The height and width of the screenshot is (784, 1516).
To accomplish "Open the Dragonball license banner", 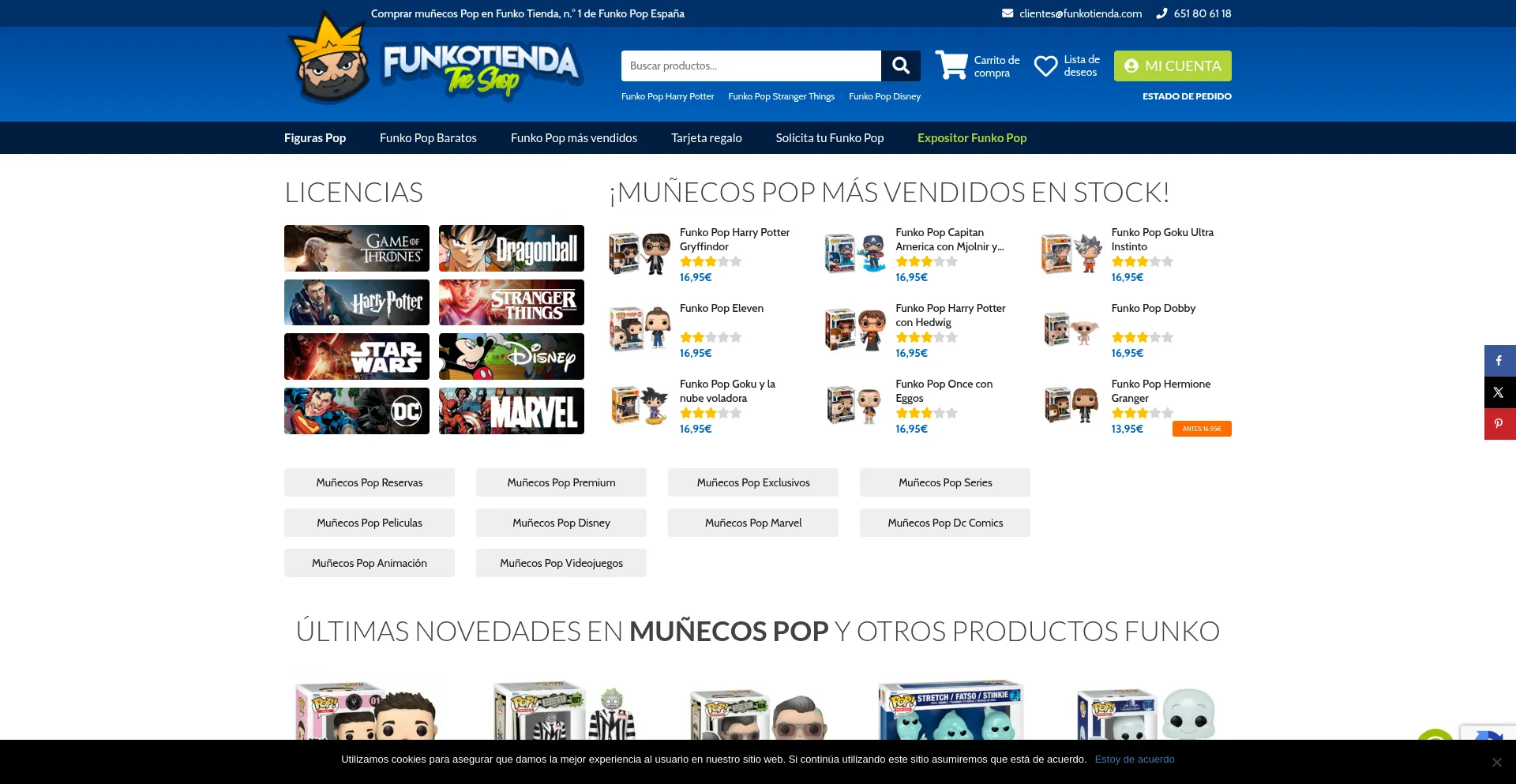I will 512,248.
